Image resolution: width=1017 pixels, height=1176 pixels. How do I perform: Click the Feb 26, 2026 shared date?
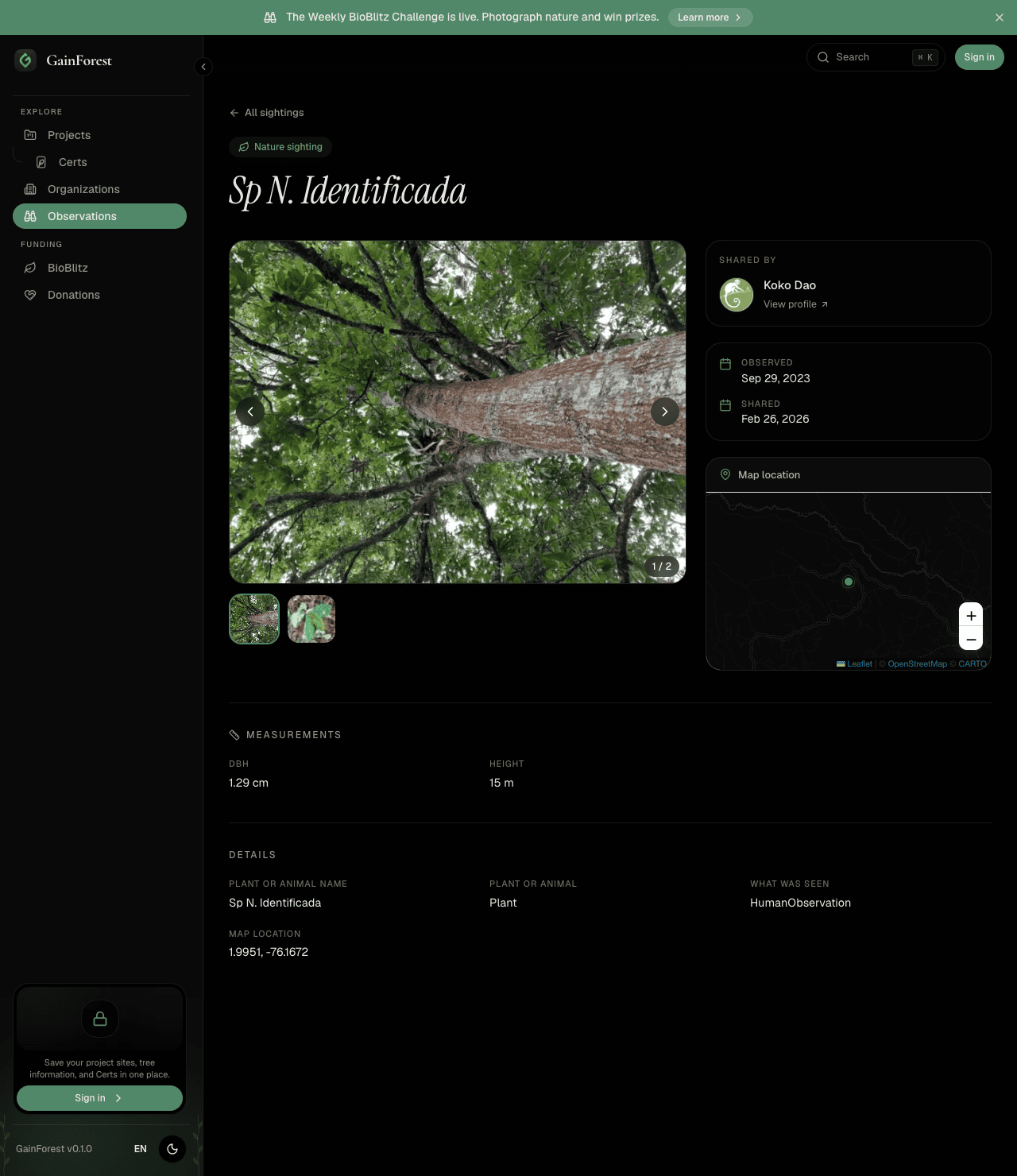click(775, 419)
